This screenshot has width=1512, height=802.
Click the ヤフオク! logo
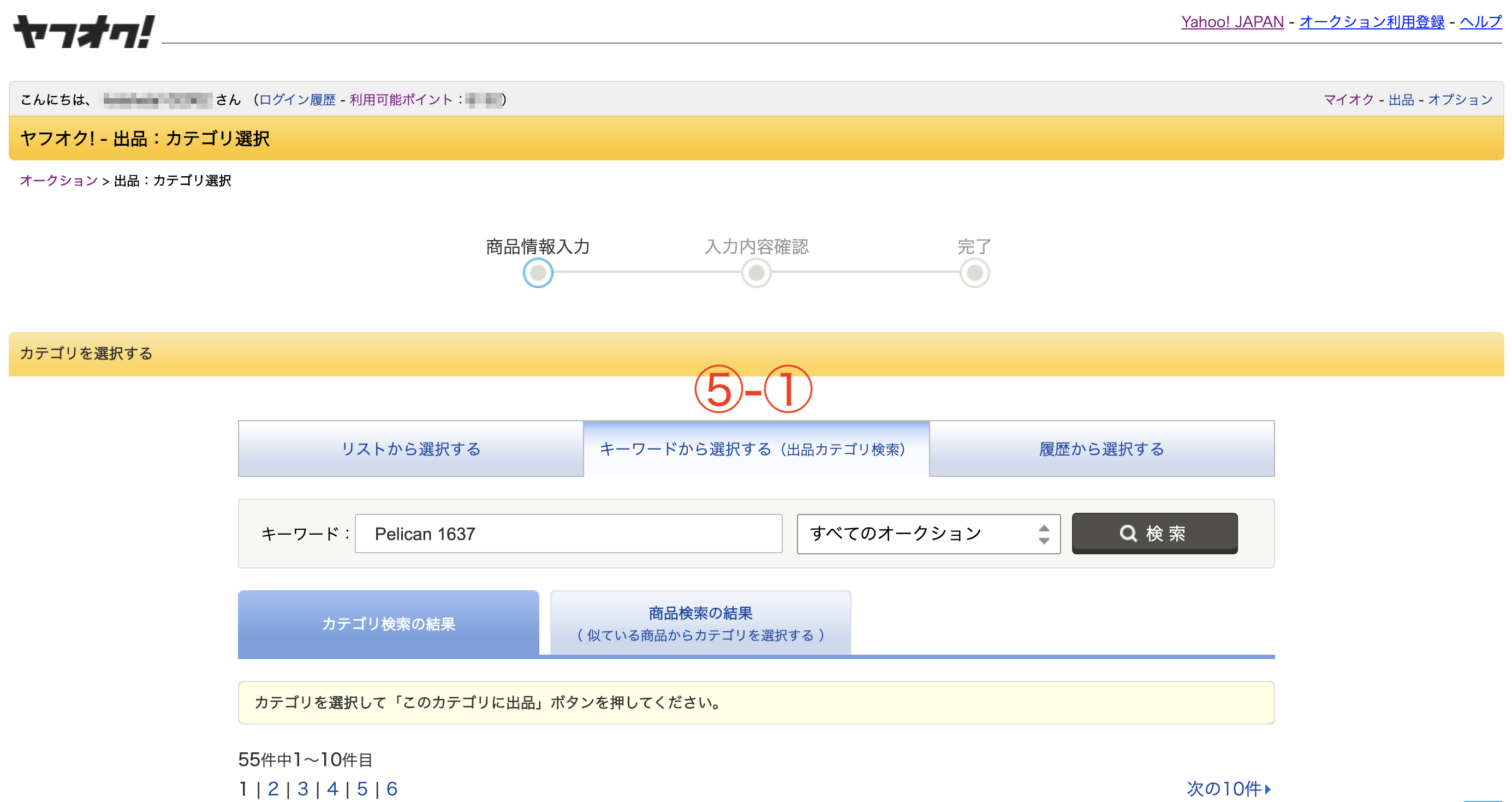(x=84, y=32)
